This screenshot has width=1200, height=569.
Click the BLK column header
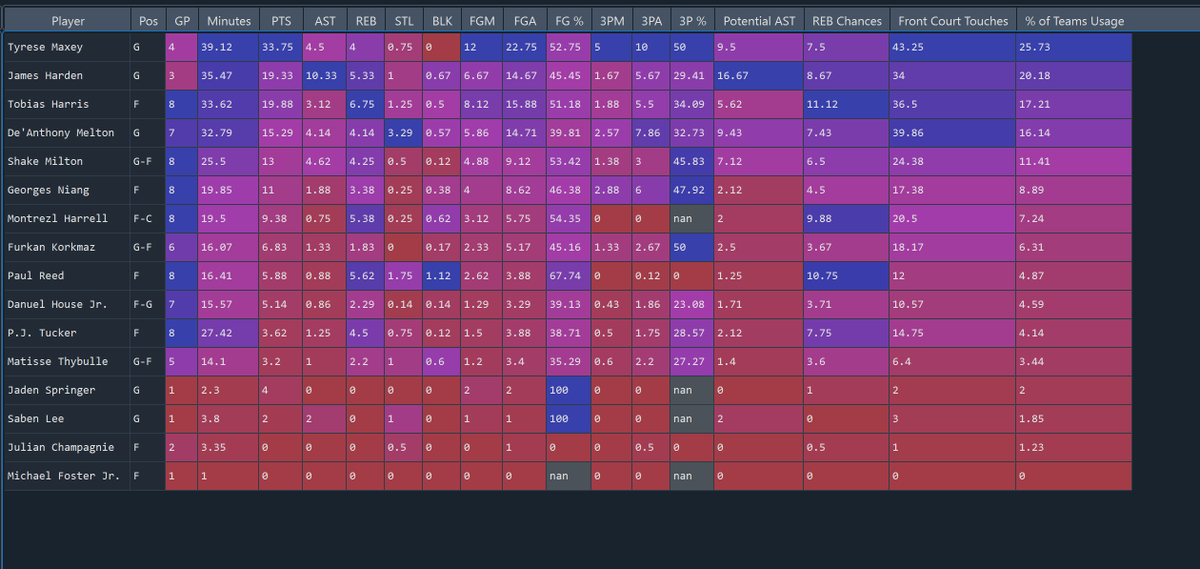[x=442, y=21]
